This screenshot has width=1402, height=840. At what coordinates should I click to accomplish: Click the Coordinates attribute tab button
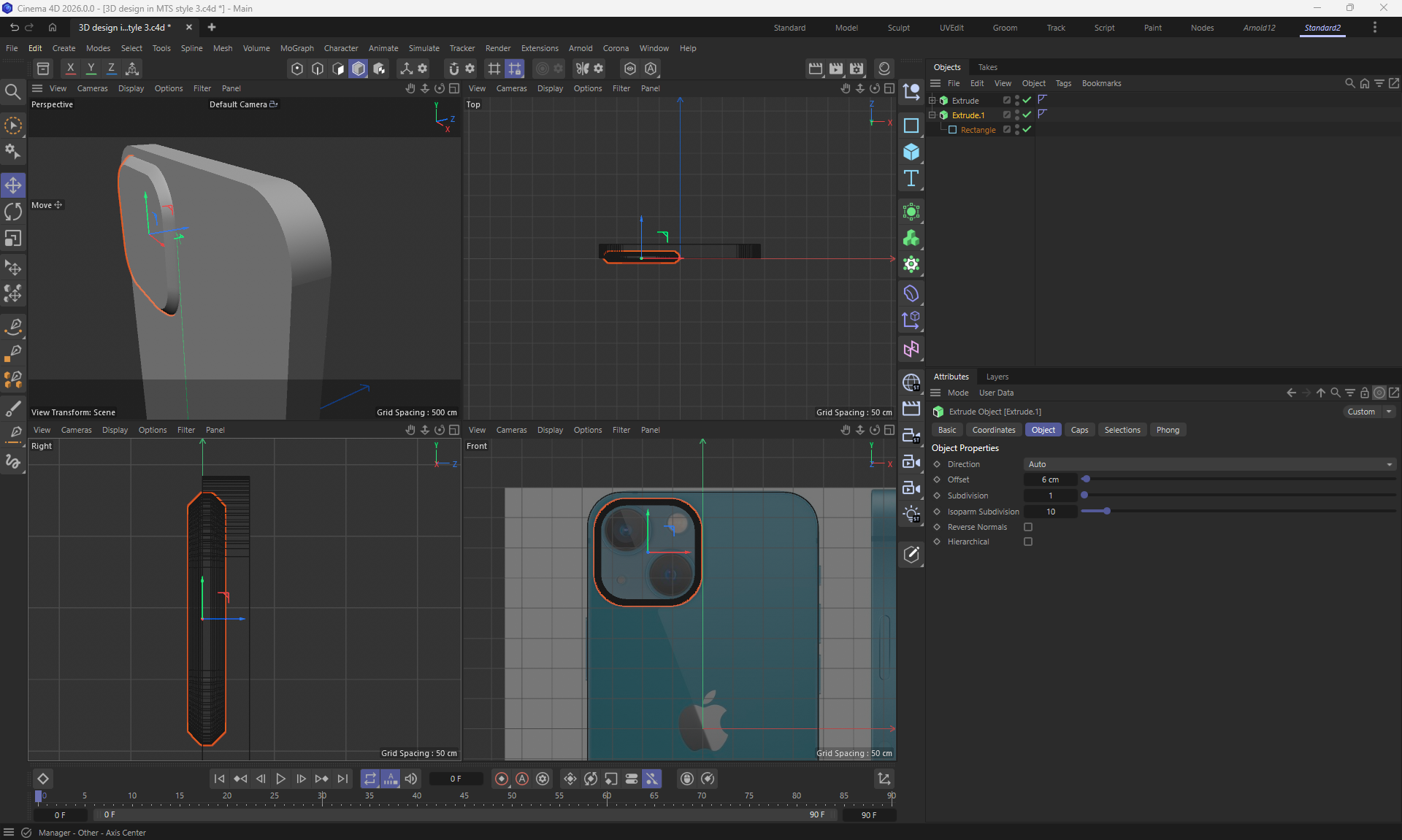click(993, 430)
